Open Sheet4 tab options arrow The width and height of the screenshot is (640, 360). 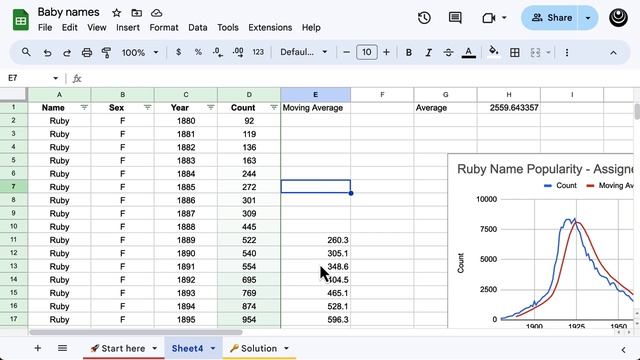pyautogui.click(x=213, y=349)
